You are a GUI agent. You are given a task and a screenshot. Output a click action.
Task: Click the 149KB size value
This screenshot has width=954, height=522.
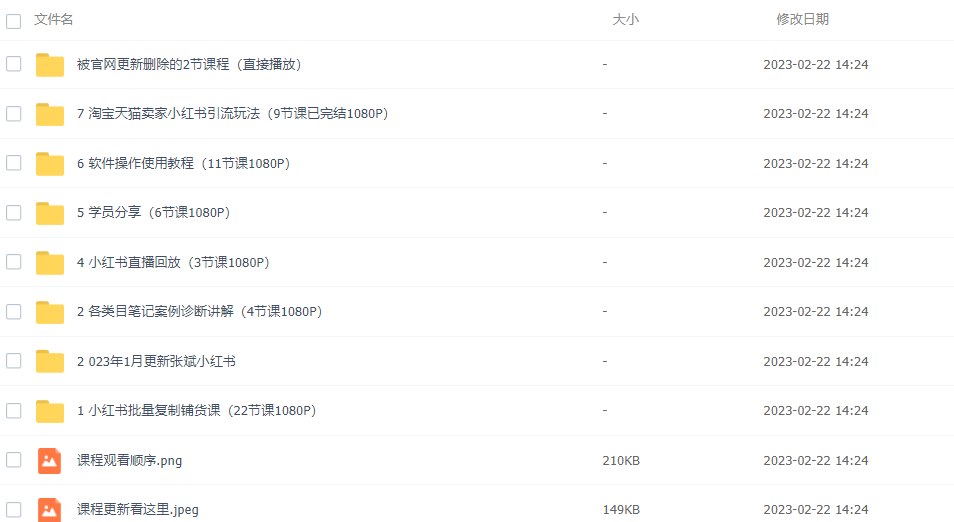(621, 510)
